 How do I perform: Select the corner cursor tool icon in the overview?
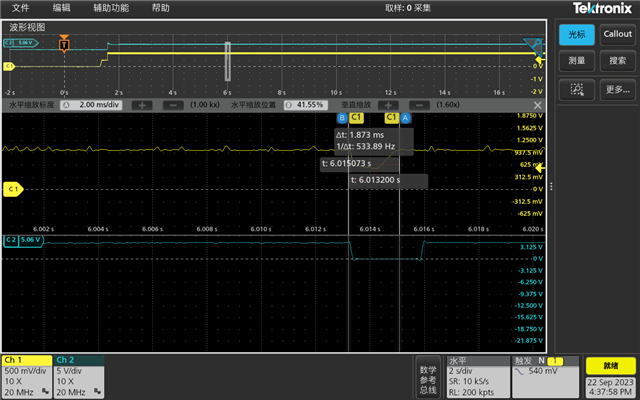tap(533, 47)
